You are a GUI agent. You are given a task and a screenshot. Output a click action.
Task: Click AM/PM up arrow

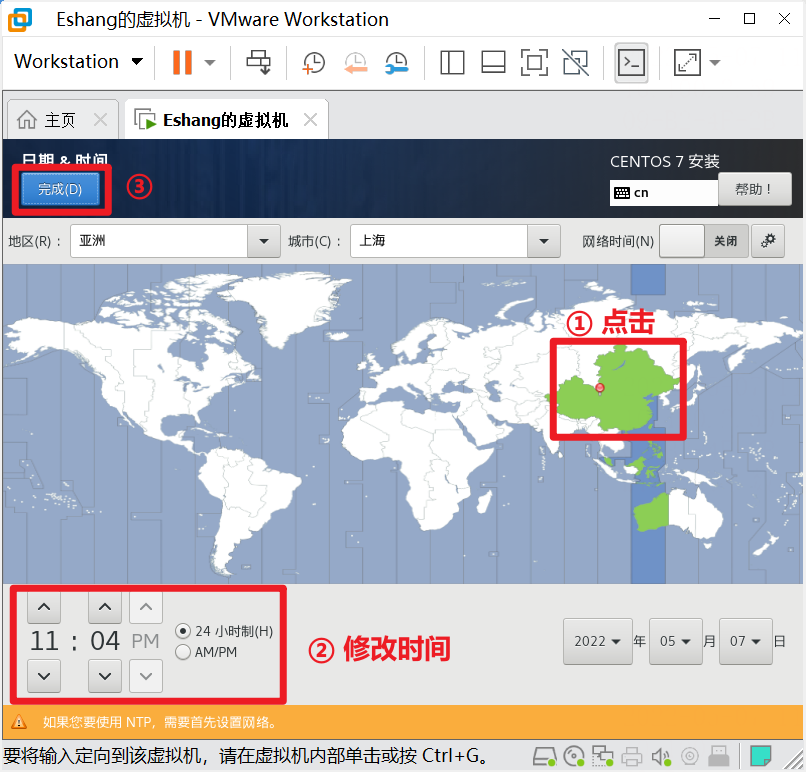(x=146, y=607)
